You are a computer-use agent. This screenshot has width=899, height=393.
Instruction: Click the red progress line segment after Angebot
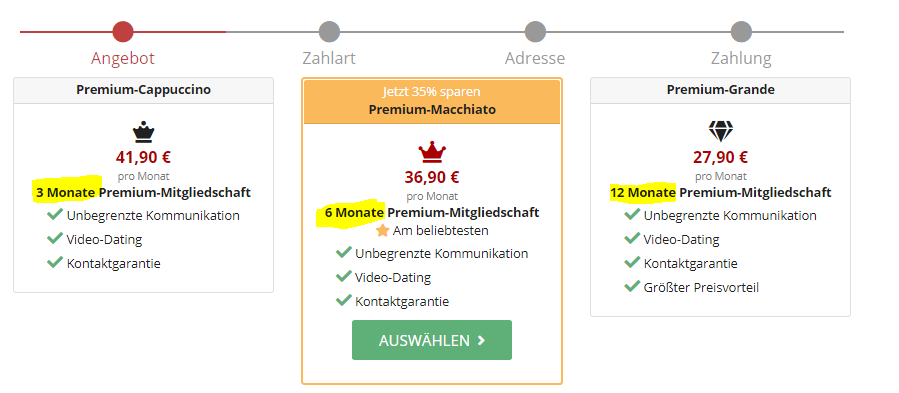click(179, 32)
